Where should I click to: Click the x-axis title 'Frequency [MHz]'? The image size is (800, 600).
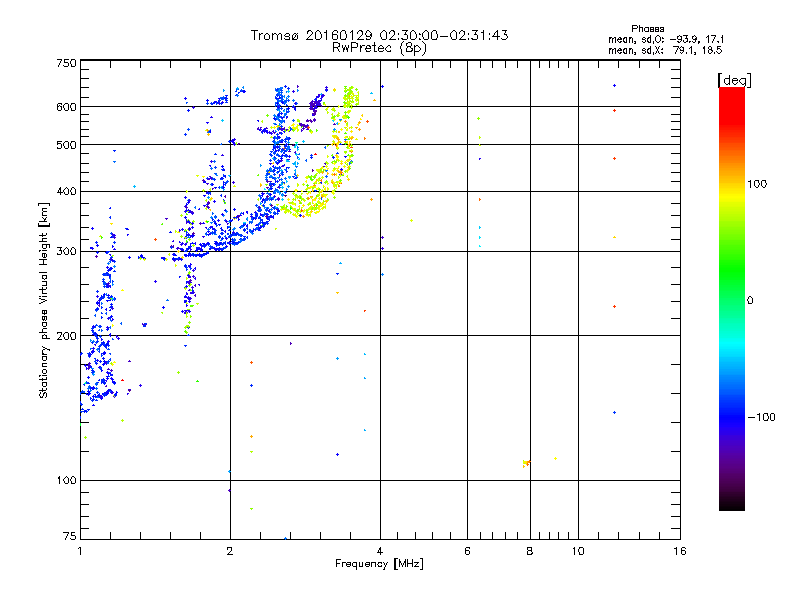pos(379,564)
